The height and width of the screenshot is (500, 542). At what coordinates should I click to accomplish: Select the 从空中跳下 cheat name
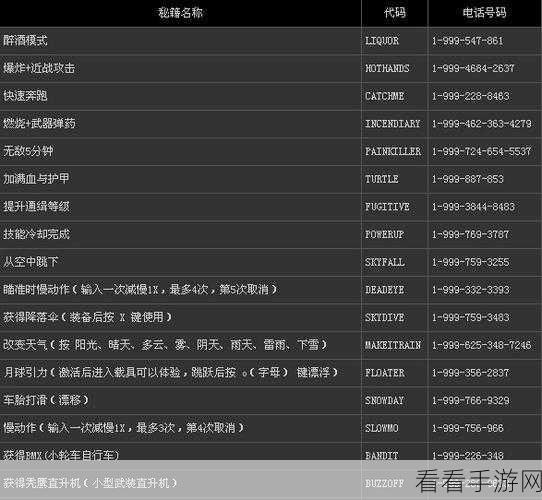[x=30, y=262]
